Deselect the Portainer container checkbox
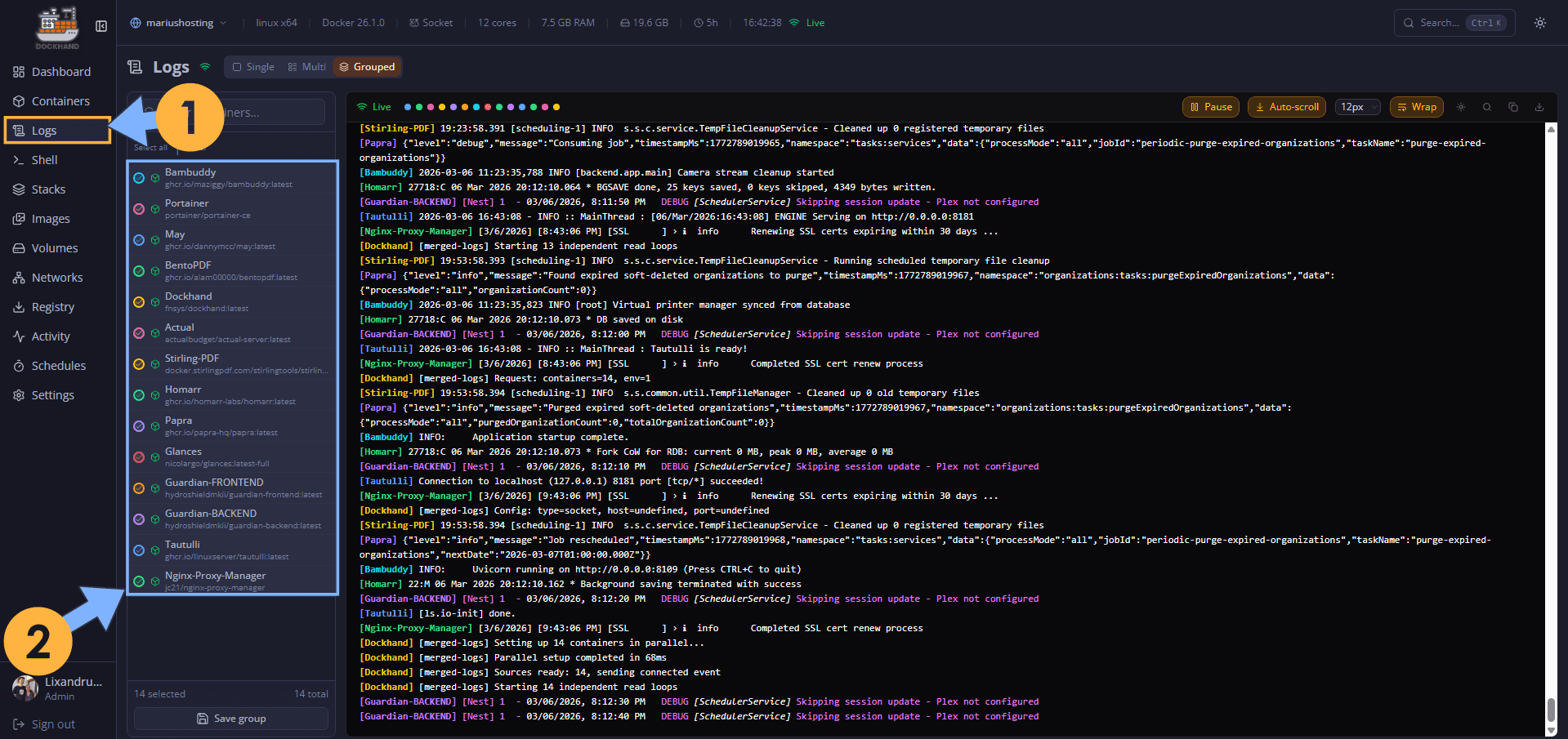1568x739 pixels. coord(139,208)
